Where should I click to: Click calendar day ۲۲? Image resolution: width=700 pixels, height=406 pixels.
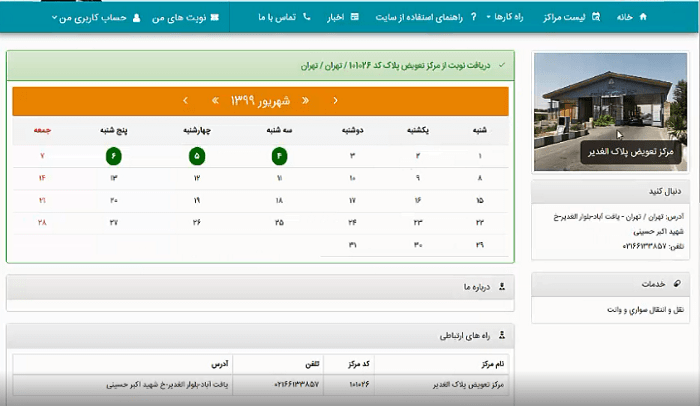[x=480, y=222]
